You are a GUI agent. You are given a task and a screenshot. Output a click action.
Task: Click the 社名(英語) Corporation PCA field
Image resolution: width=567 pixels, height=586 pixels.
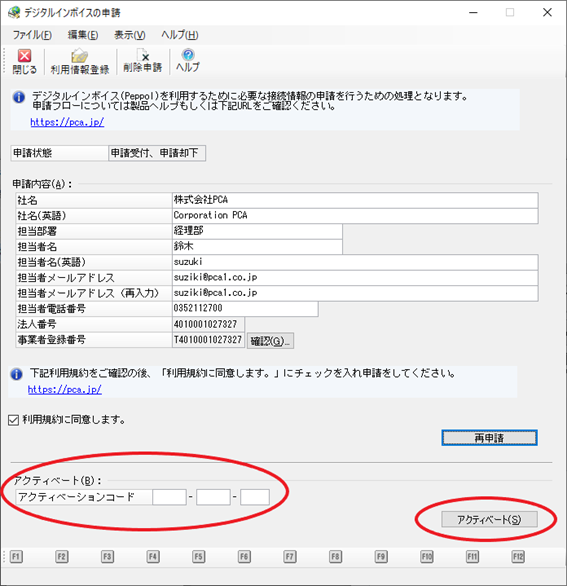pyautogui.click(x=355, y=216)
